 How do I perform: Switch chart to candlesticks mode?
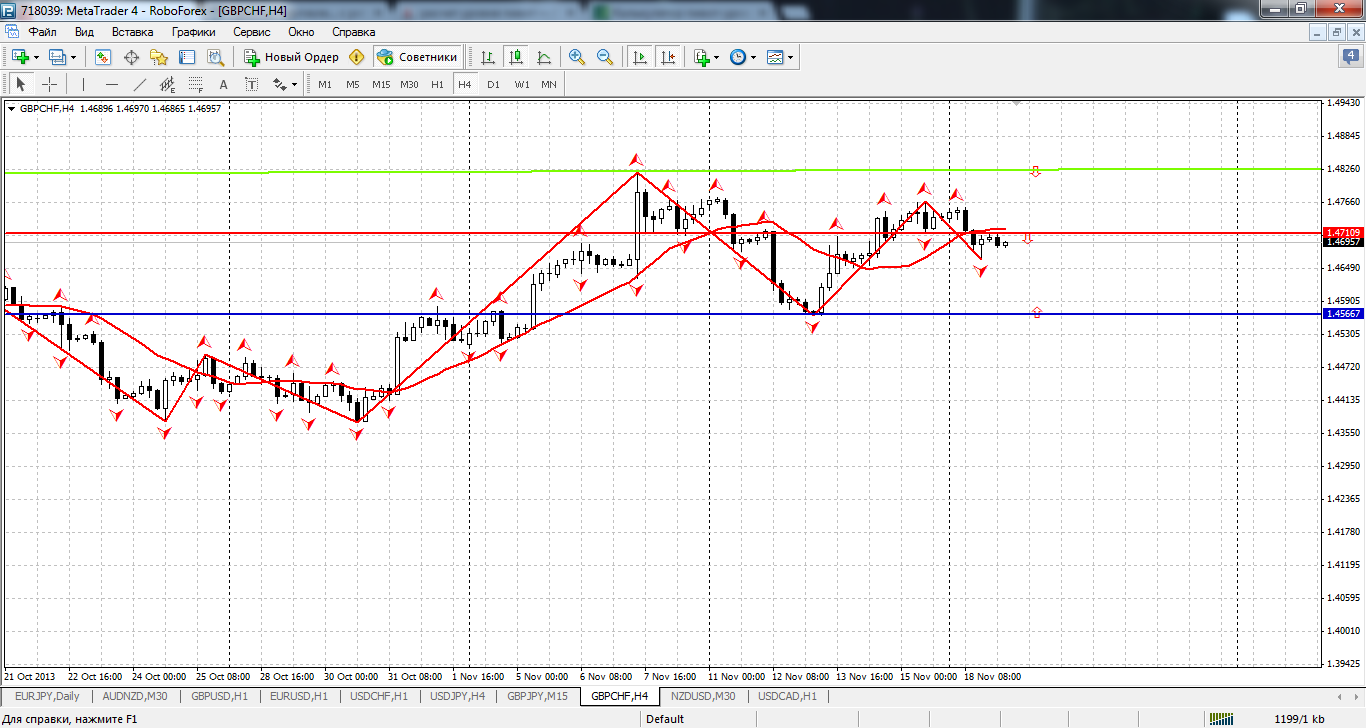coord(516,57)
